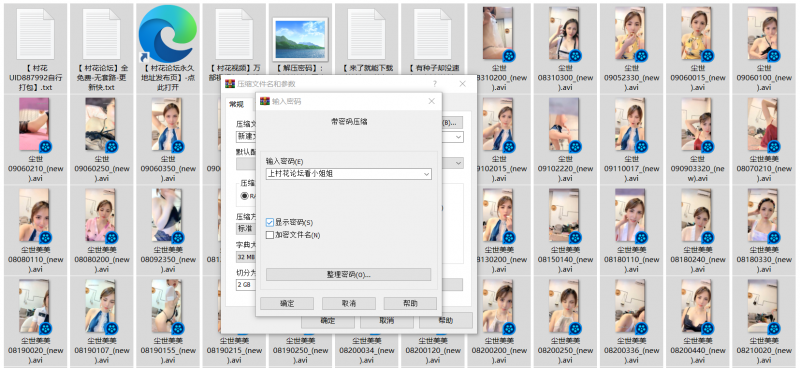Image resolution: width=800 pixels, height=368 pixels.
Task: Uncheck the 显示密码 checkbox
Action: click(x=270, y=222)
